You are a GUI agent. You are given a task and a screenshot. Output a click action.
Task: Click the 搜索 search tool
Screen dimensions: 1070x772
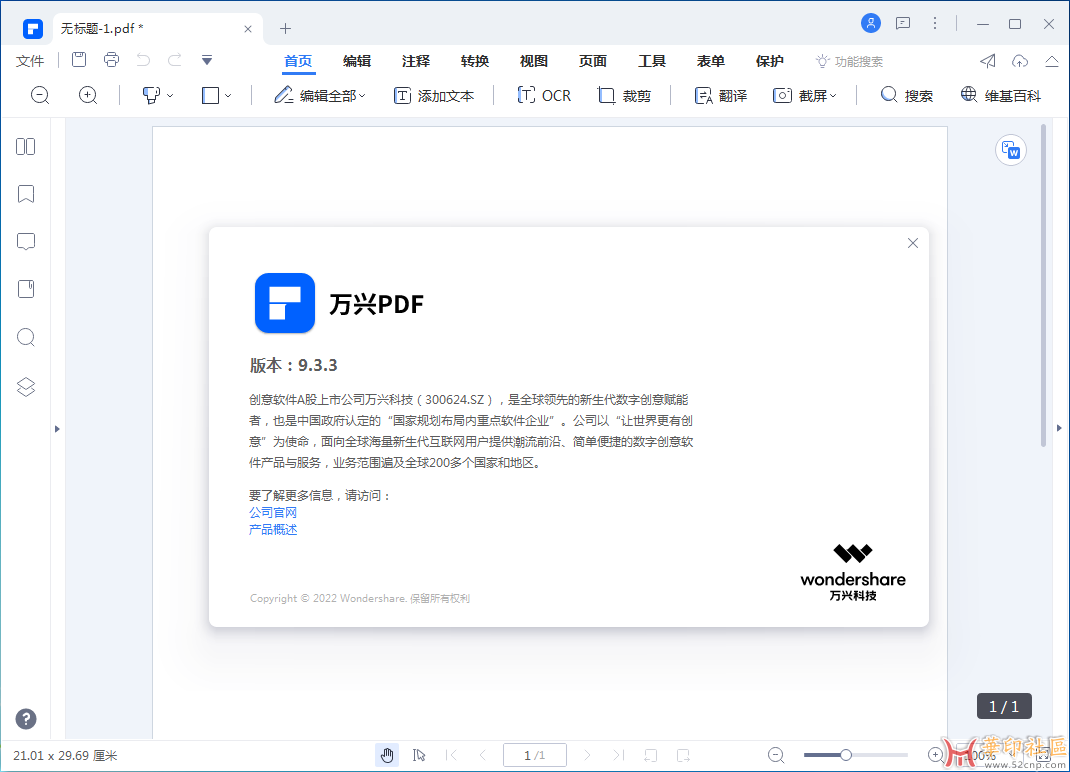pos(906,96)
